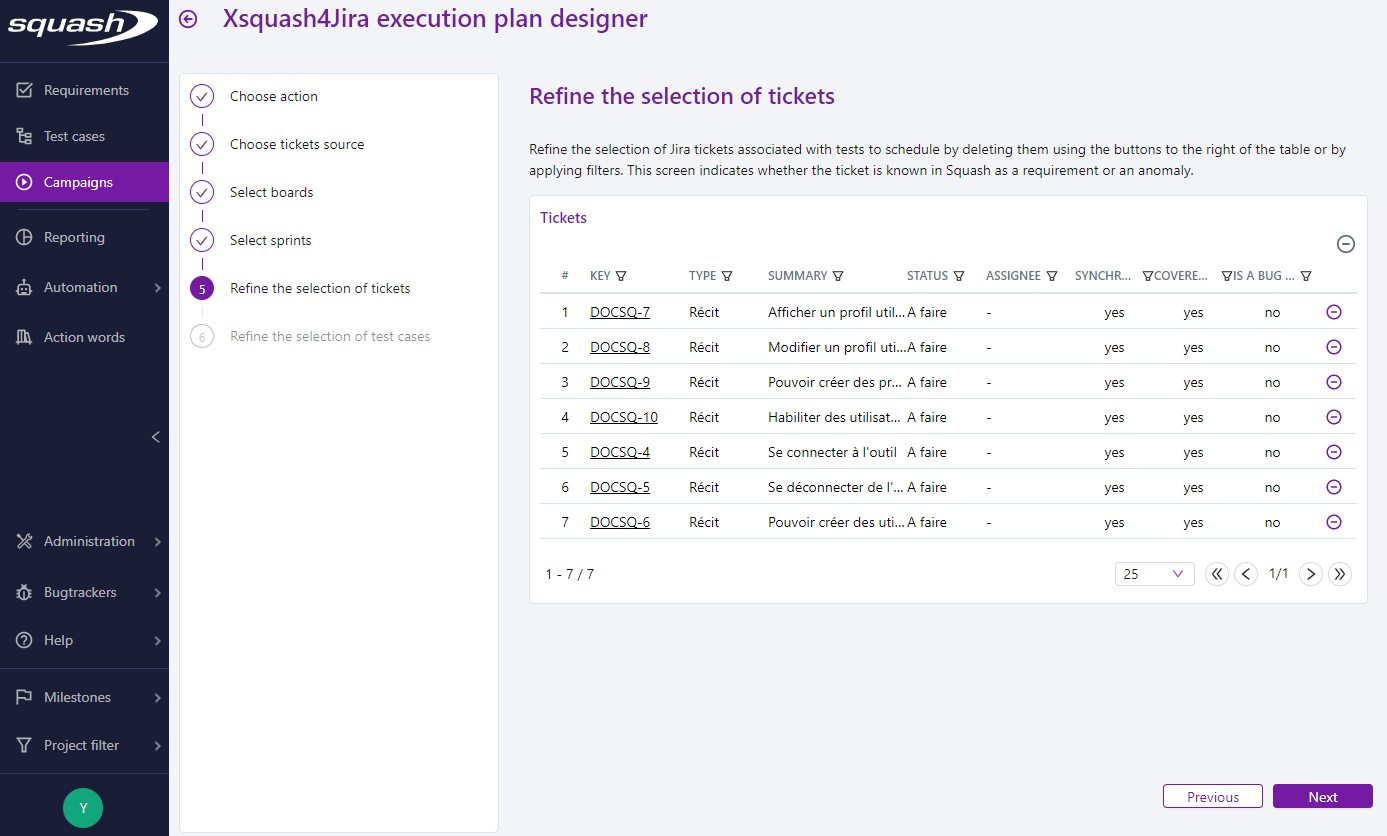This screenshot has width=1387, height=836.
Task: Click the Next button
Action: [1322, 796]
